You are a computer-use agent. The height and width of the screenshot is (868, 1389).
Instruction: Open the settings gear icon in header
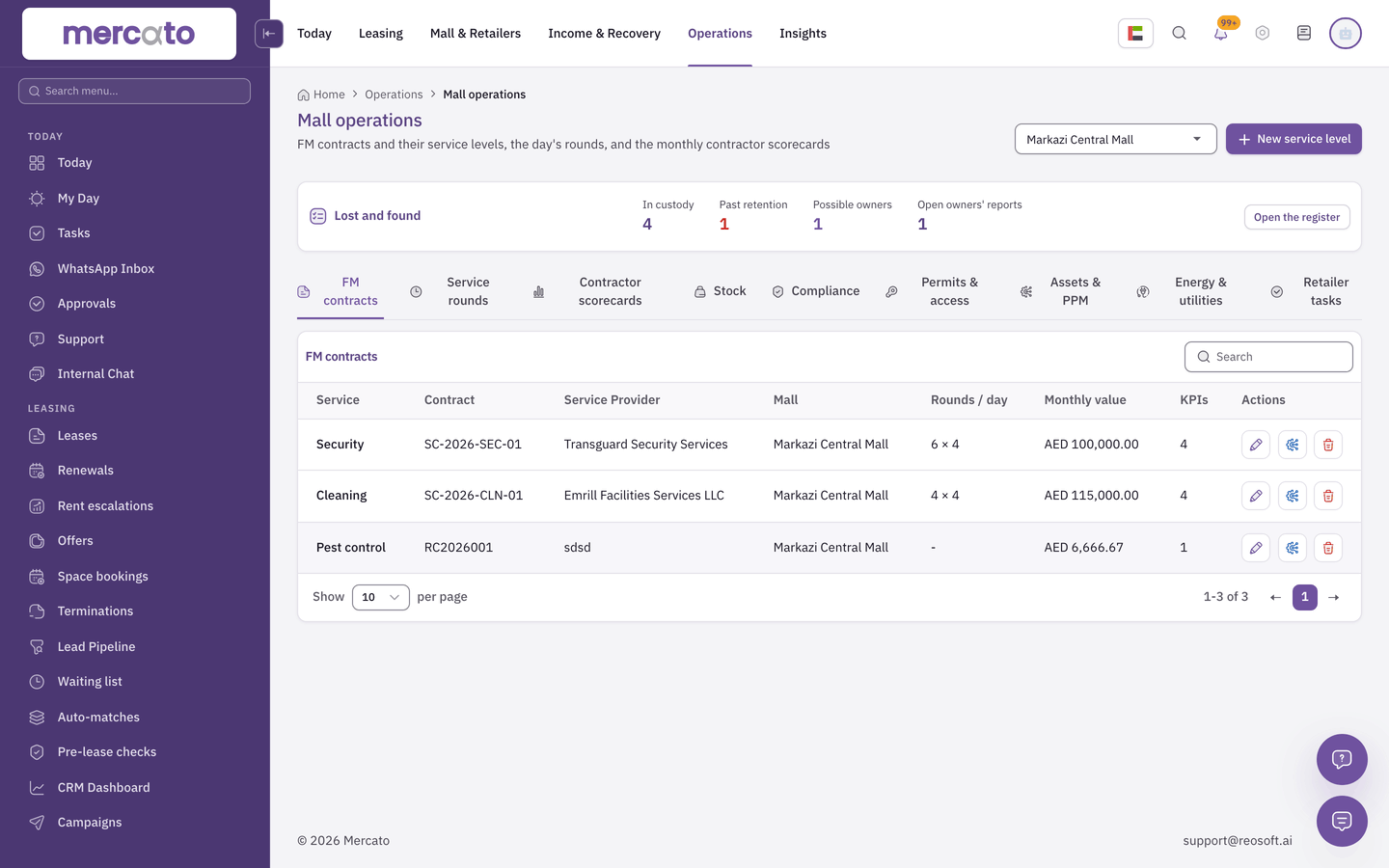(x=1263, y=34)
